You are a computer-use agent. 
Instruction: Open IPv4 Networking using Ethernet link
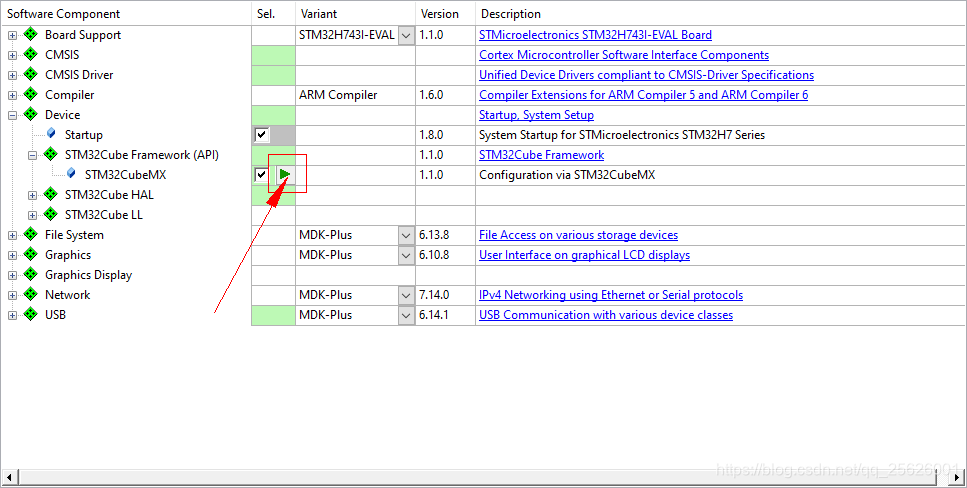pyautogui.click(x=611, y=295)
